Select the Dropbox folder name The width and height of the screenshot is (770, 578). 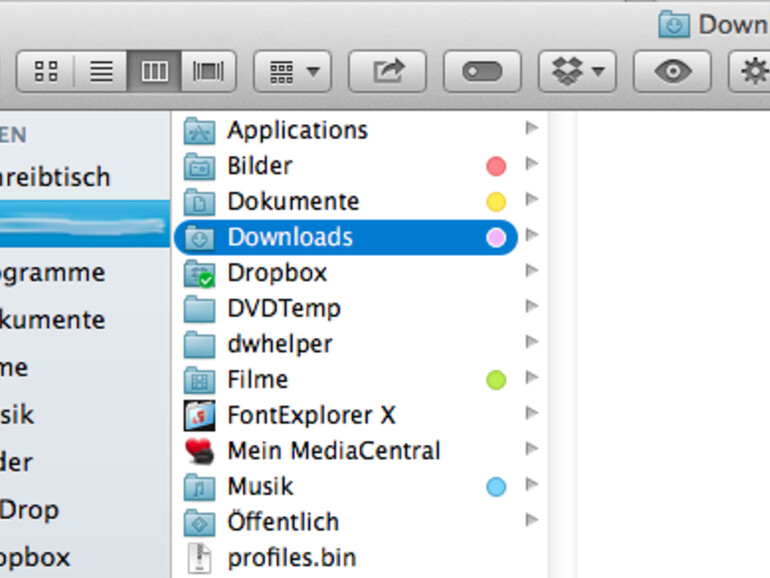click(277, 273)
